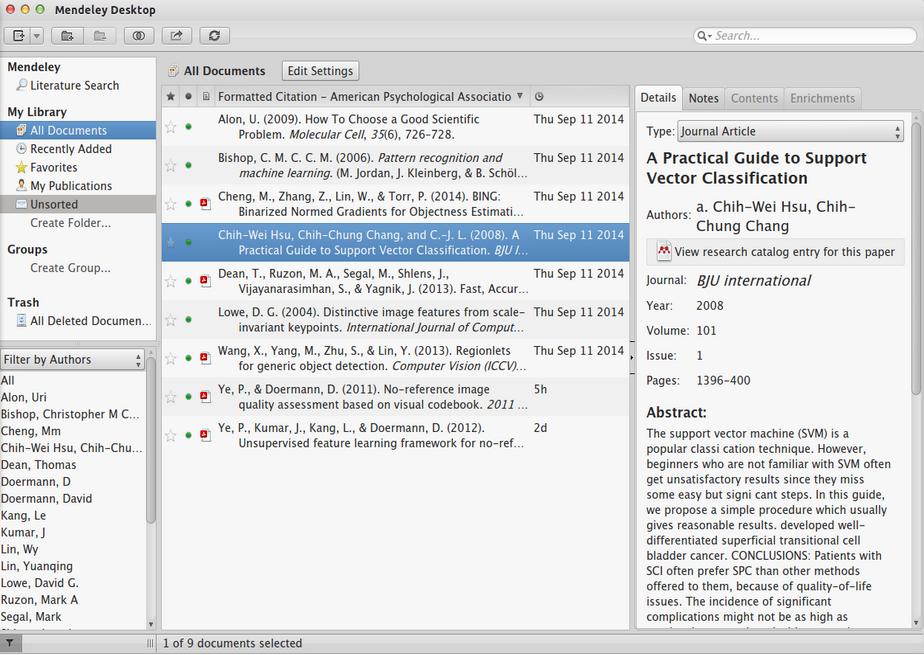Click the Related Documents toolbar icon
Screen dimensions: 924x655
coord(138,36)
